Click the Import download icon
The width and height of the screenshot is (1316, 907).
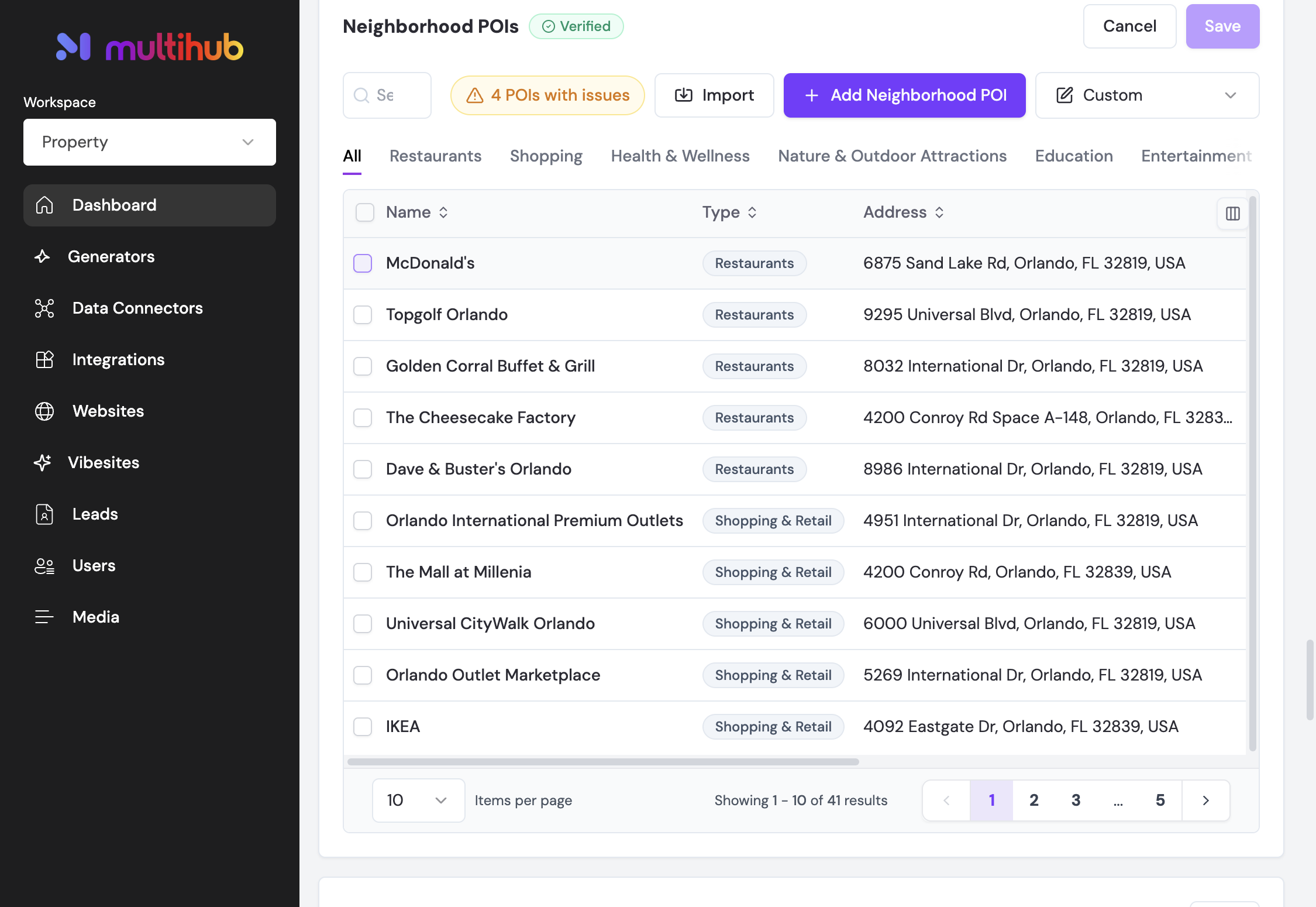click(683, 95)
